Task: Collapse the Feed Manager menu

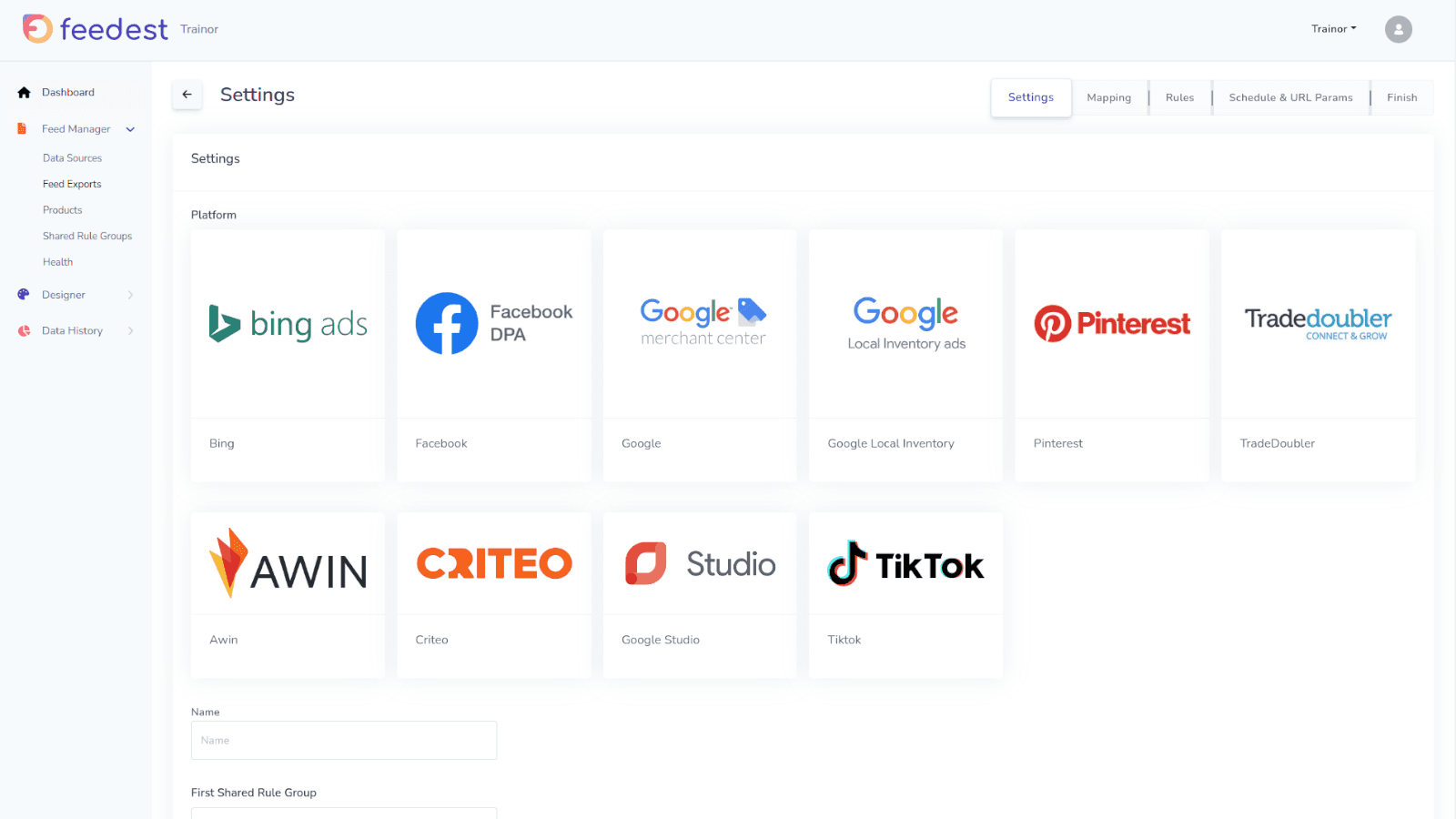Action: tap(130, 129)
